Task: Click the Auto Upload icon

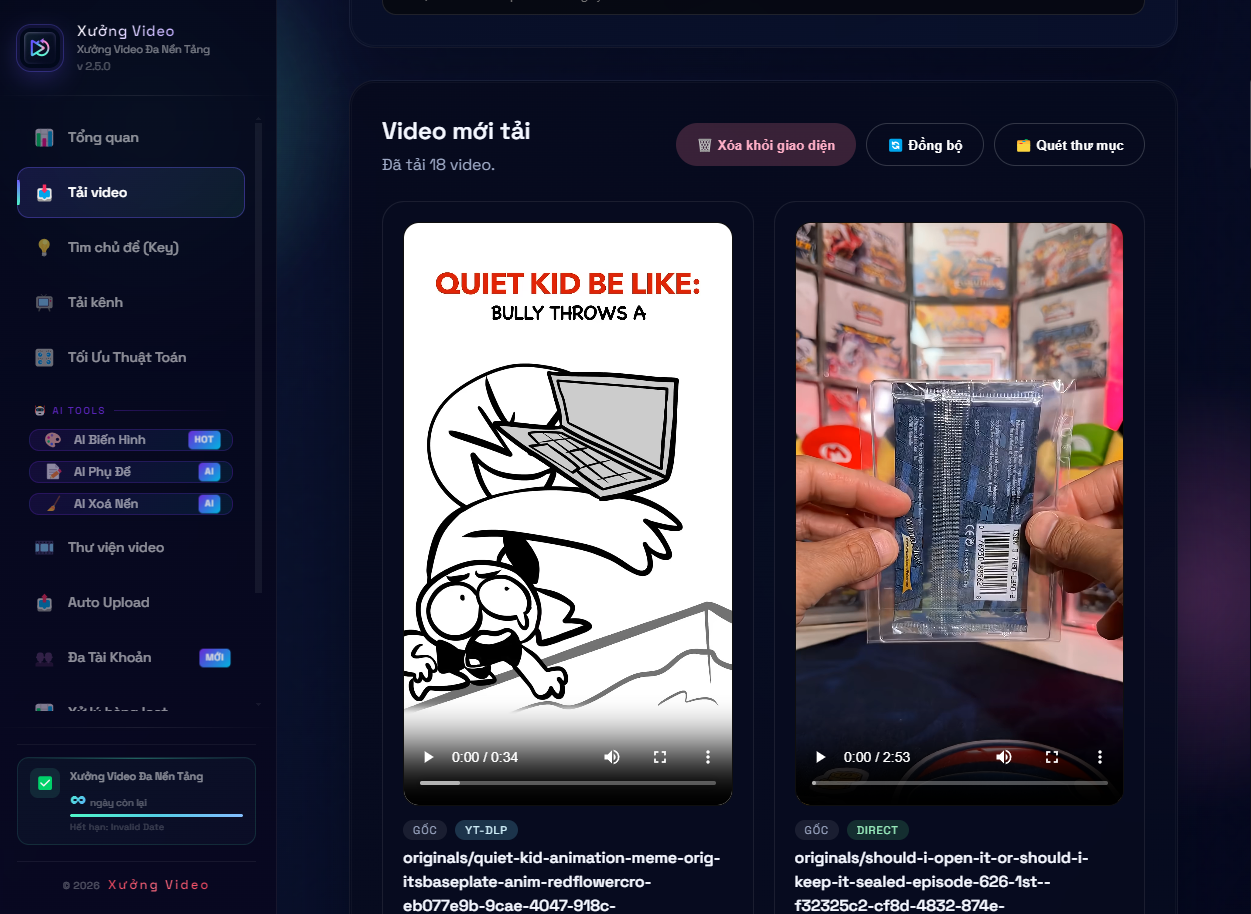Action: point(44,603)
